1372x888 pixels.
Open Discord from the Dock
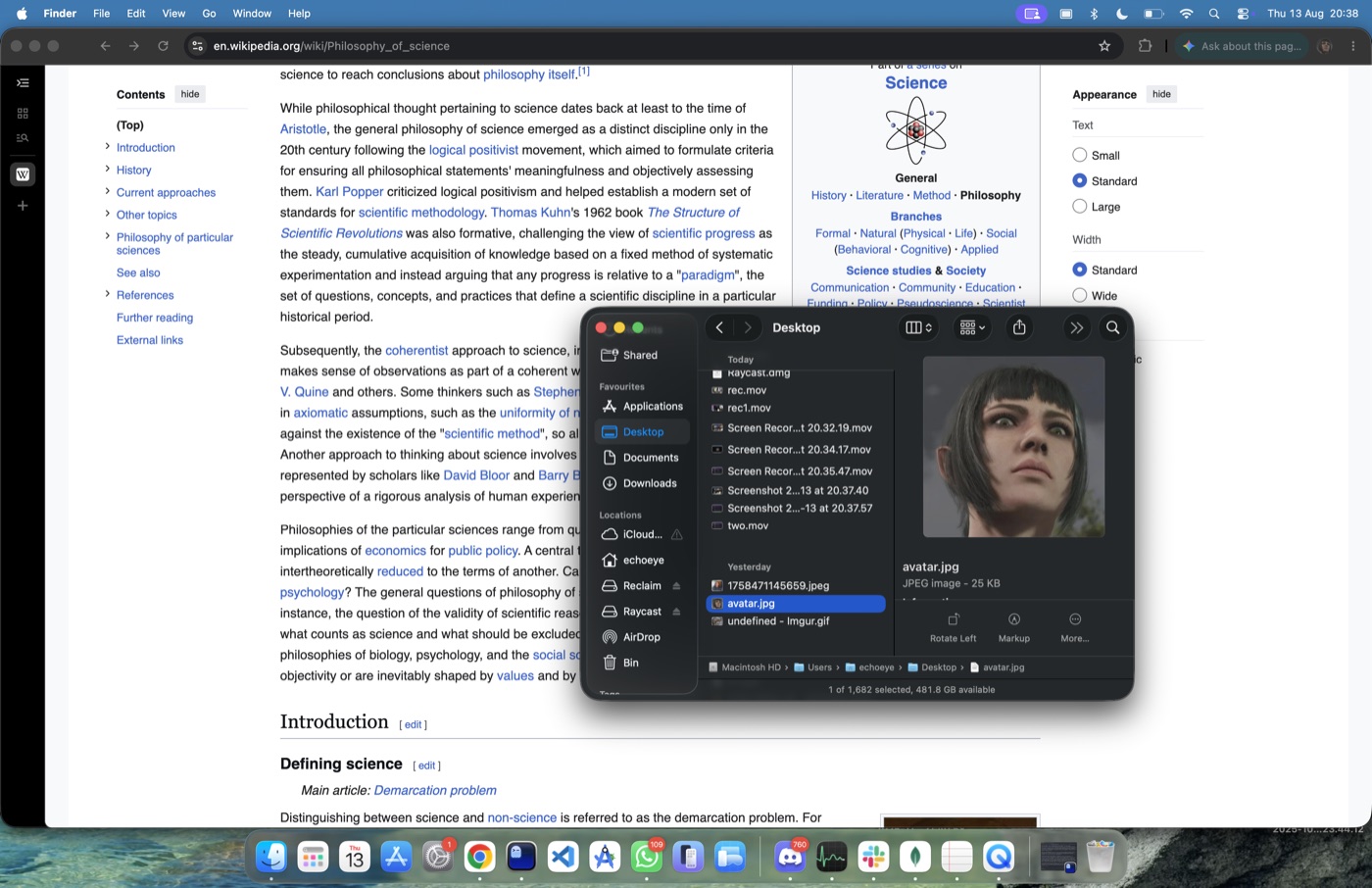789,858
